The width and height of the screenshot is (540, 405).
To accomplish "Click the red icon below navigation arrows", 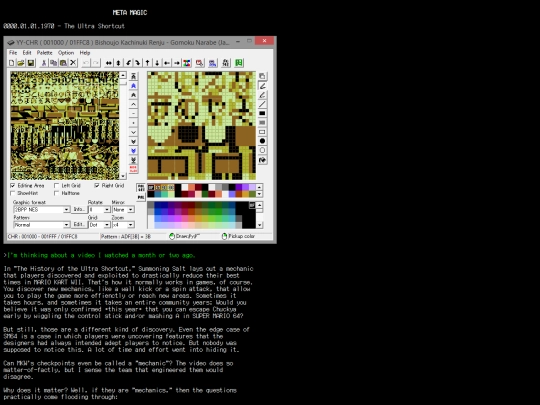I will tap(133, 169).
